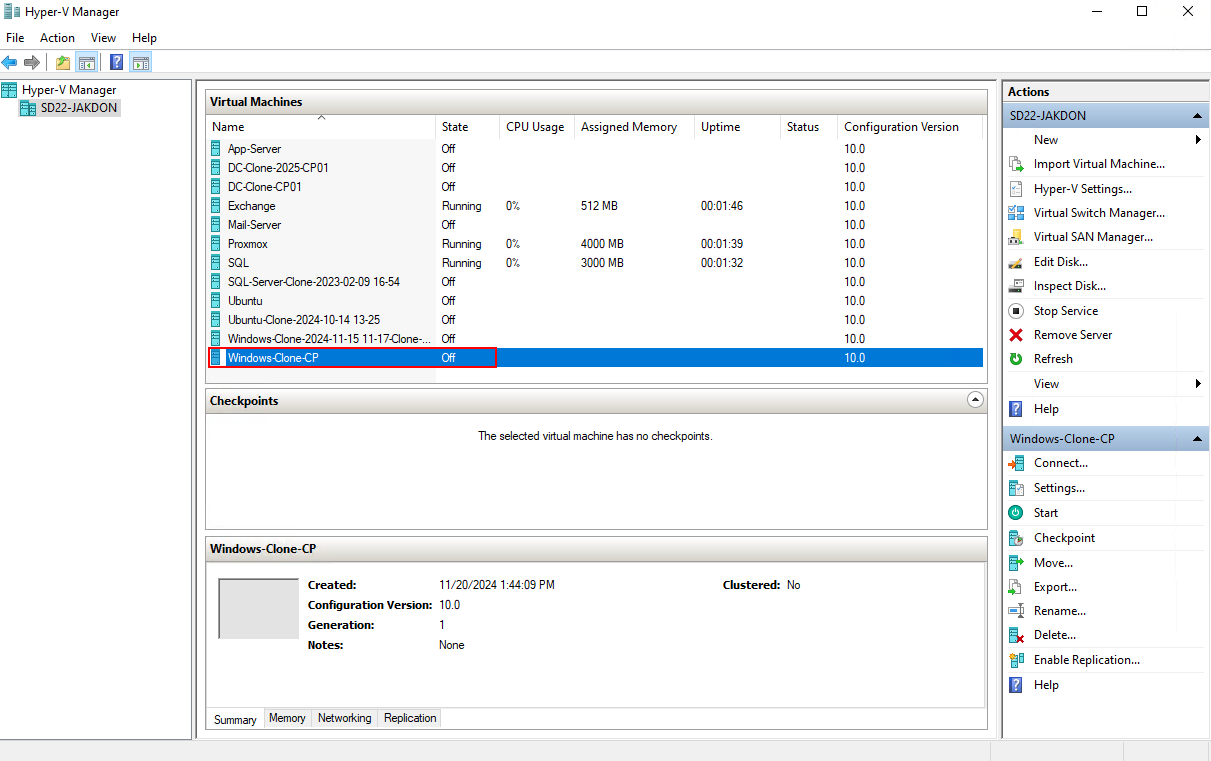This screenshot has height=761, width=1211.
Task: Click the Back arrow toolbar icon
Action: point(10,62)
